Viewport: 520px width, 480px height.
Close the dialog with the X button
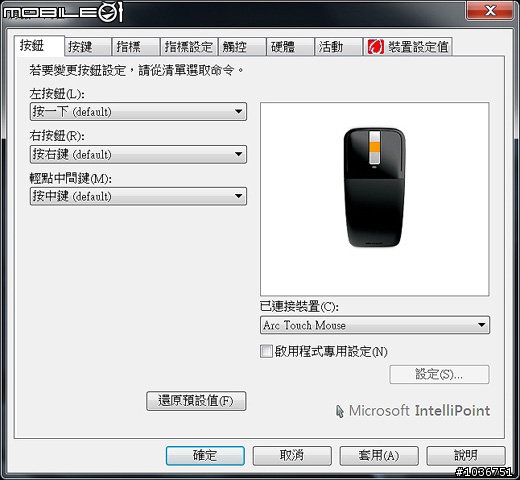(490, 11)
